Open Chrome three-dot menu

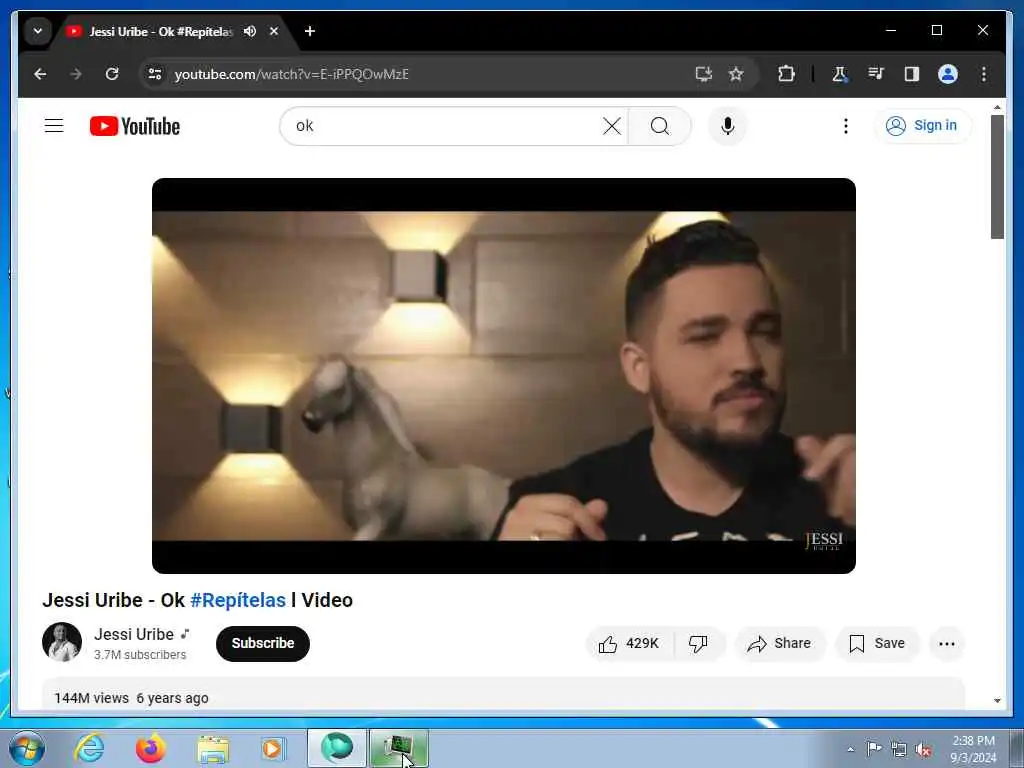984,74
